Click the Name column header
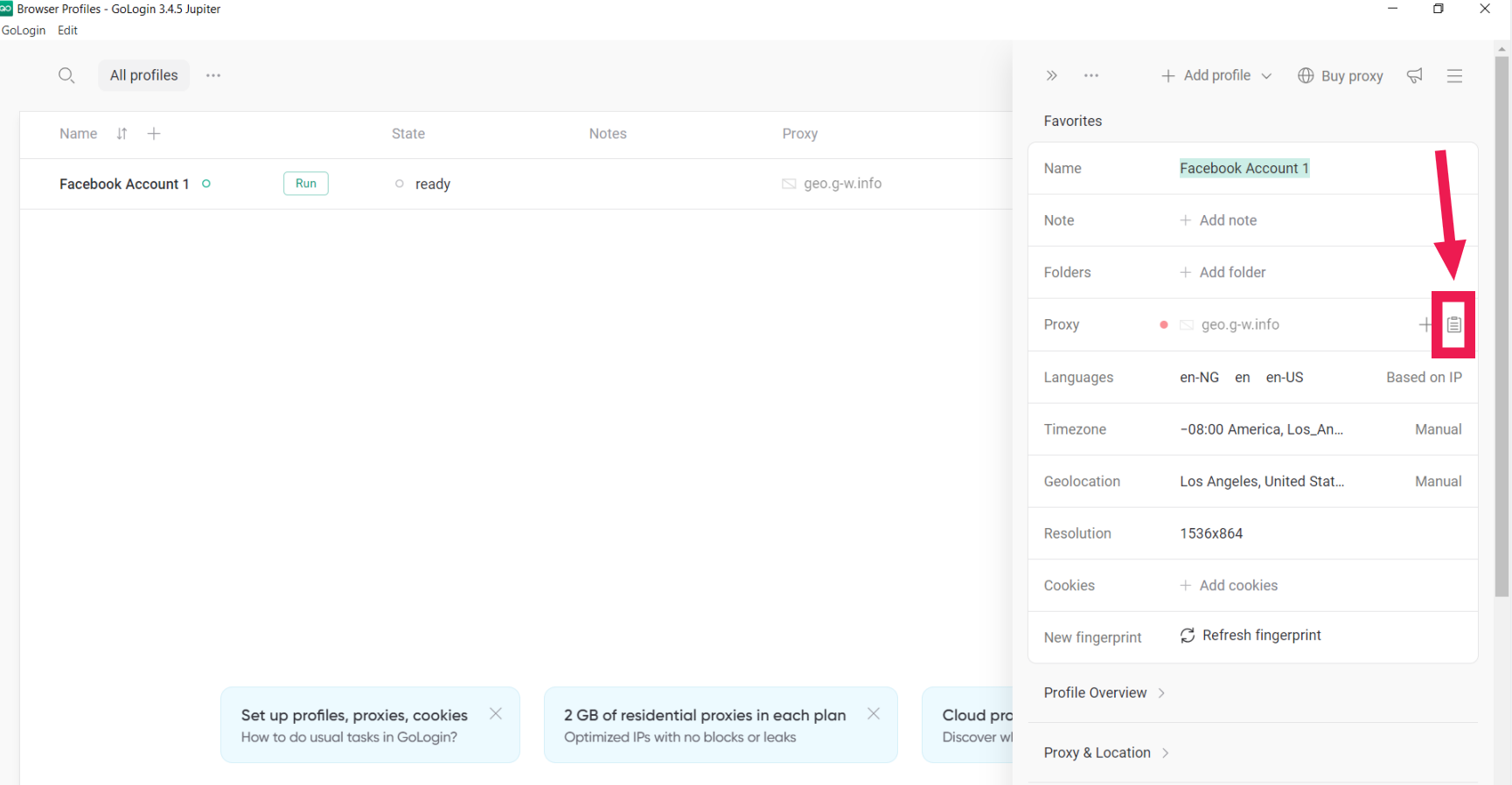 tap(79, 134)
